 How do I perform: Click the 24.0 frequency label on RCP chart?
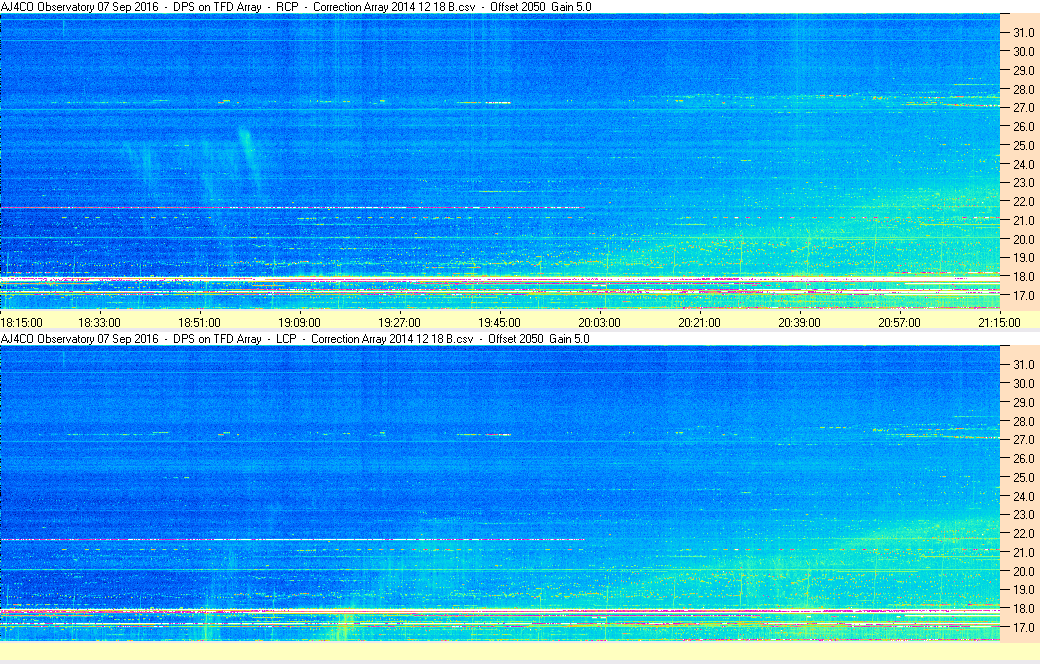click(x=1023, y=164)
